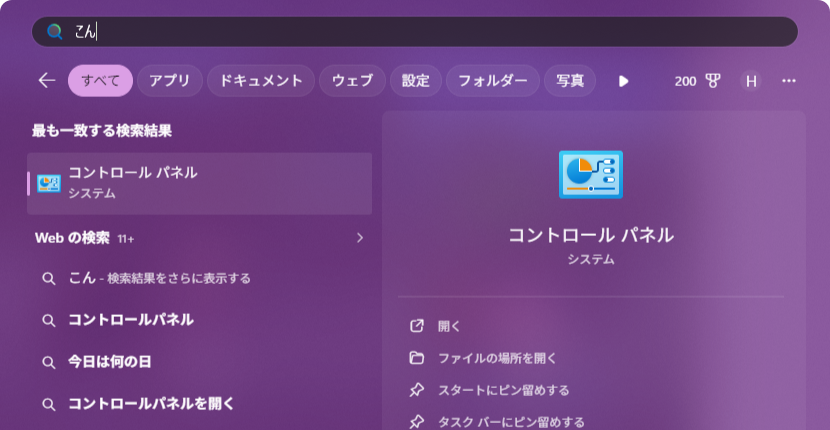The image size is (830, 430).
Task: Click タスク バーにピン留めする action
Action: tap(511, 422)
